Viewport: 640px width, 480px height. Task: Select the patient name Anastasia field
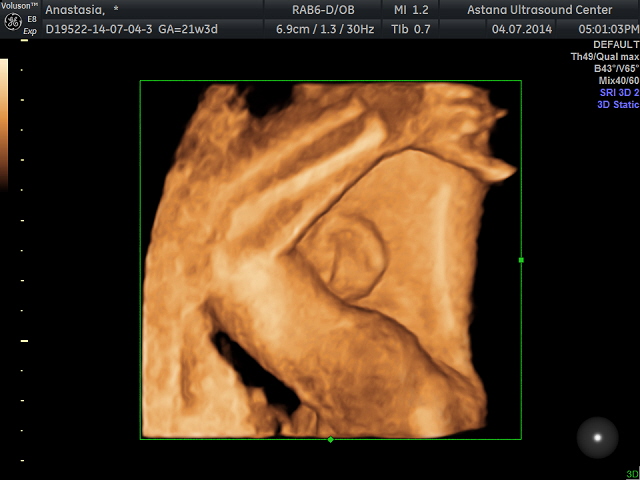click(x=82, y=10)
